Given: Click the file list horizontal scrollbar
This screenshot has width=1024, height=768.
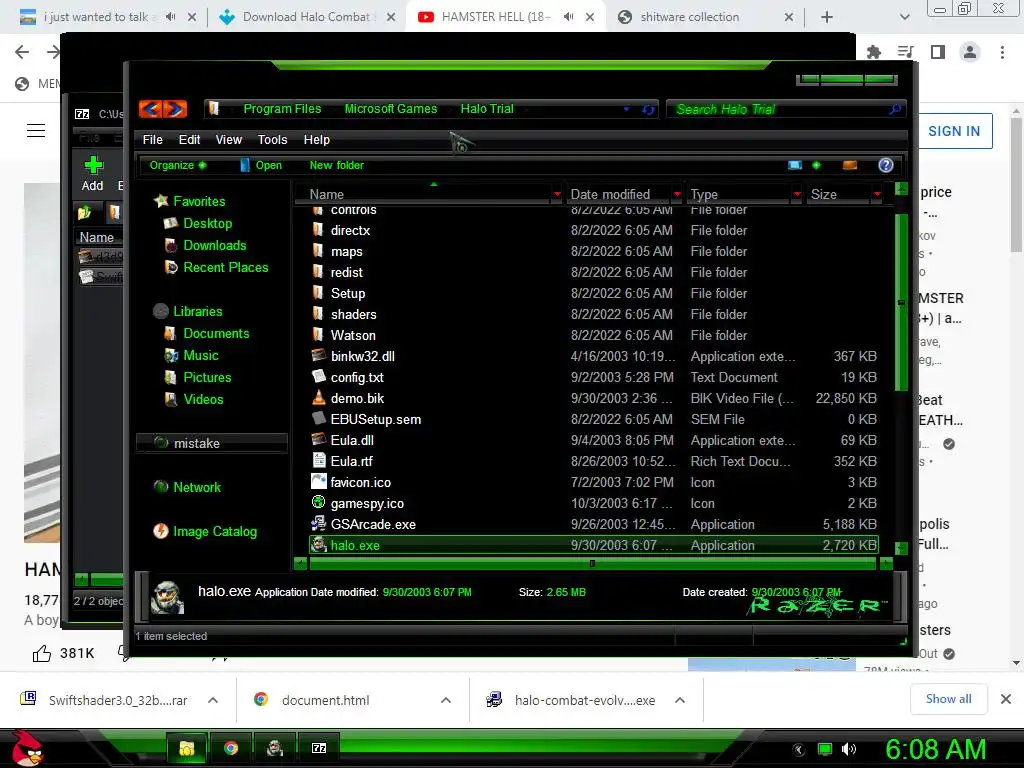Looking at the screenshot, I should click(x=592, y=564).
